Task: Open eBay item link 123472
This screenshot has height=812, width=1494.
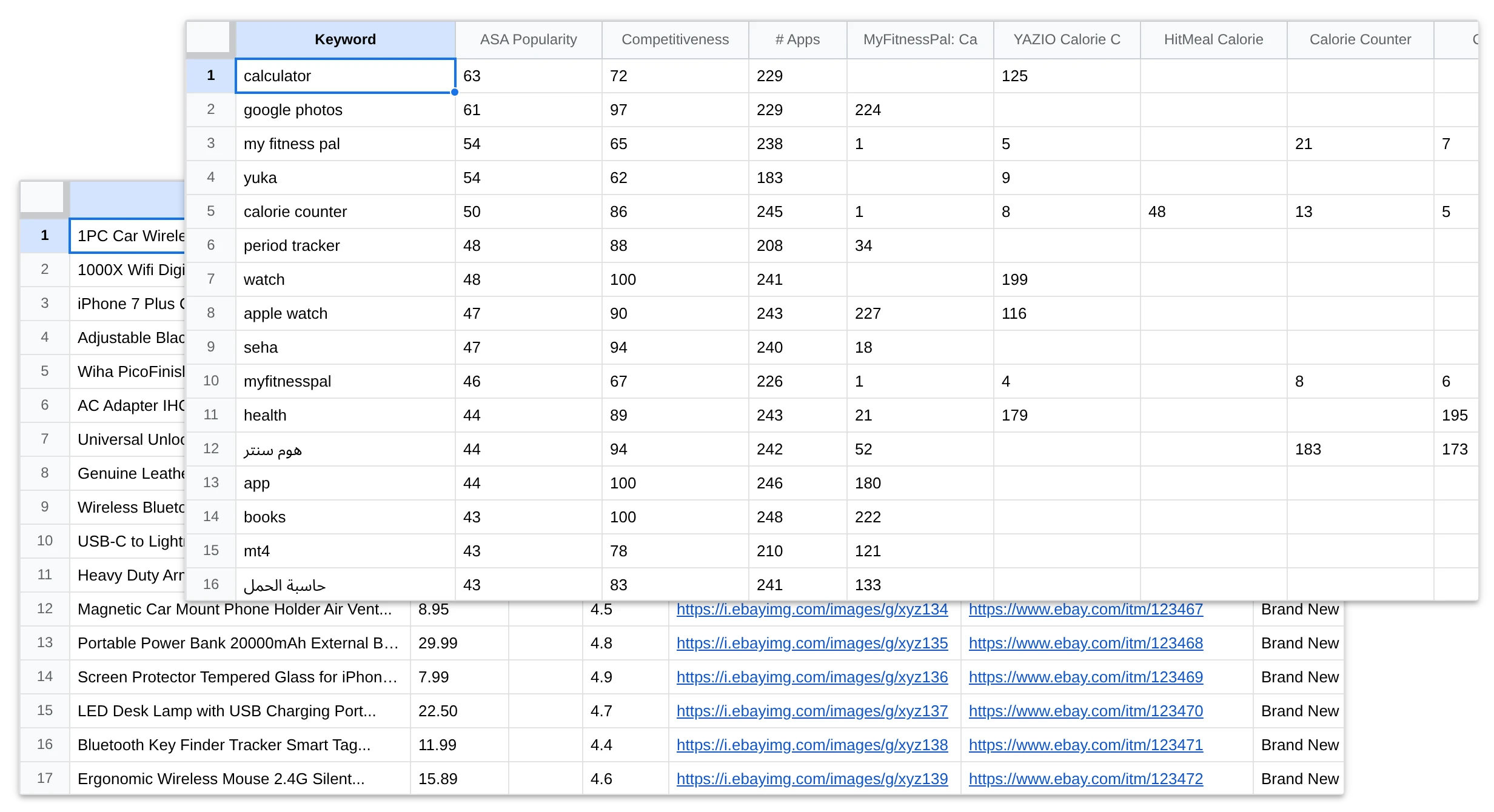Action: [x=1086, y=779]
